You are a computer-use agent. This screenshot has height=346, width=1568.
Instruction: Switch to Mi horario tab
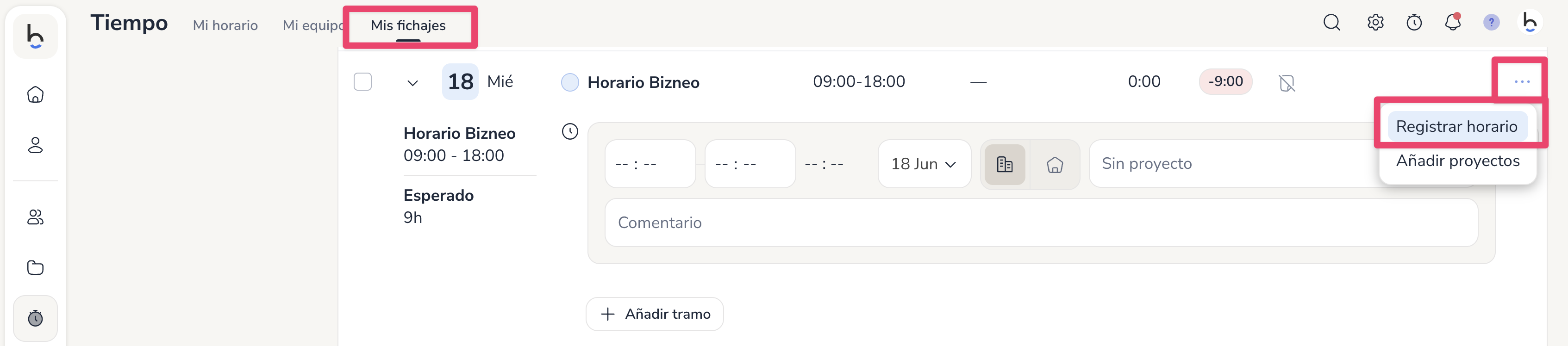[225, 25]
